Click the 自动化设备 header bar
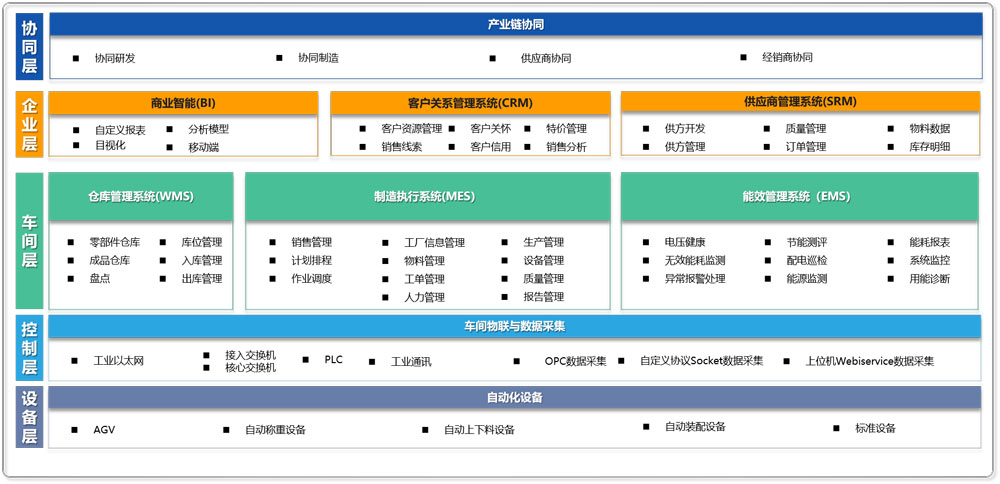The image size is (1000, 484). (515, 398)
